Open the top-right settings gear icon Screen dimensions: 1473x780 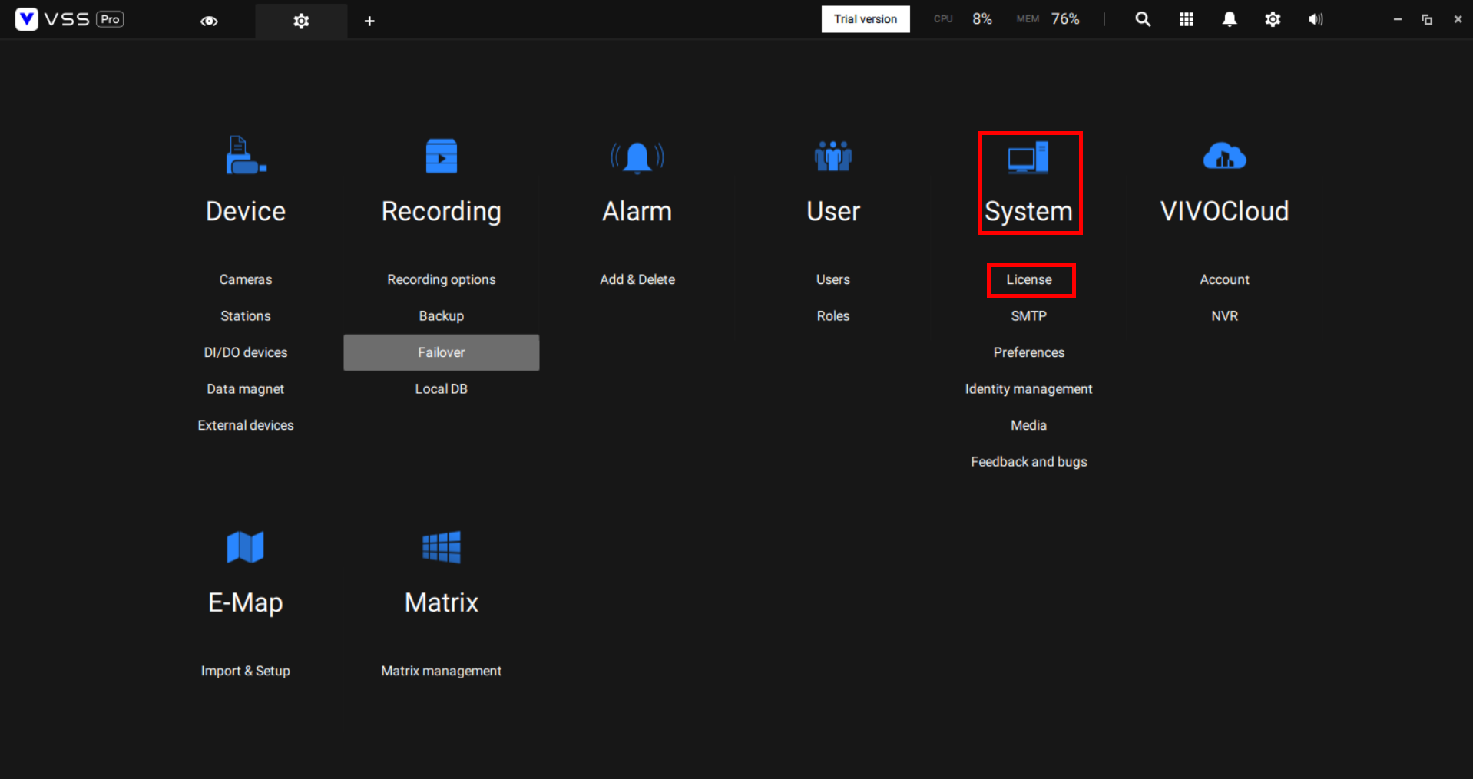[1273, 19]
